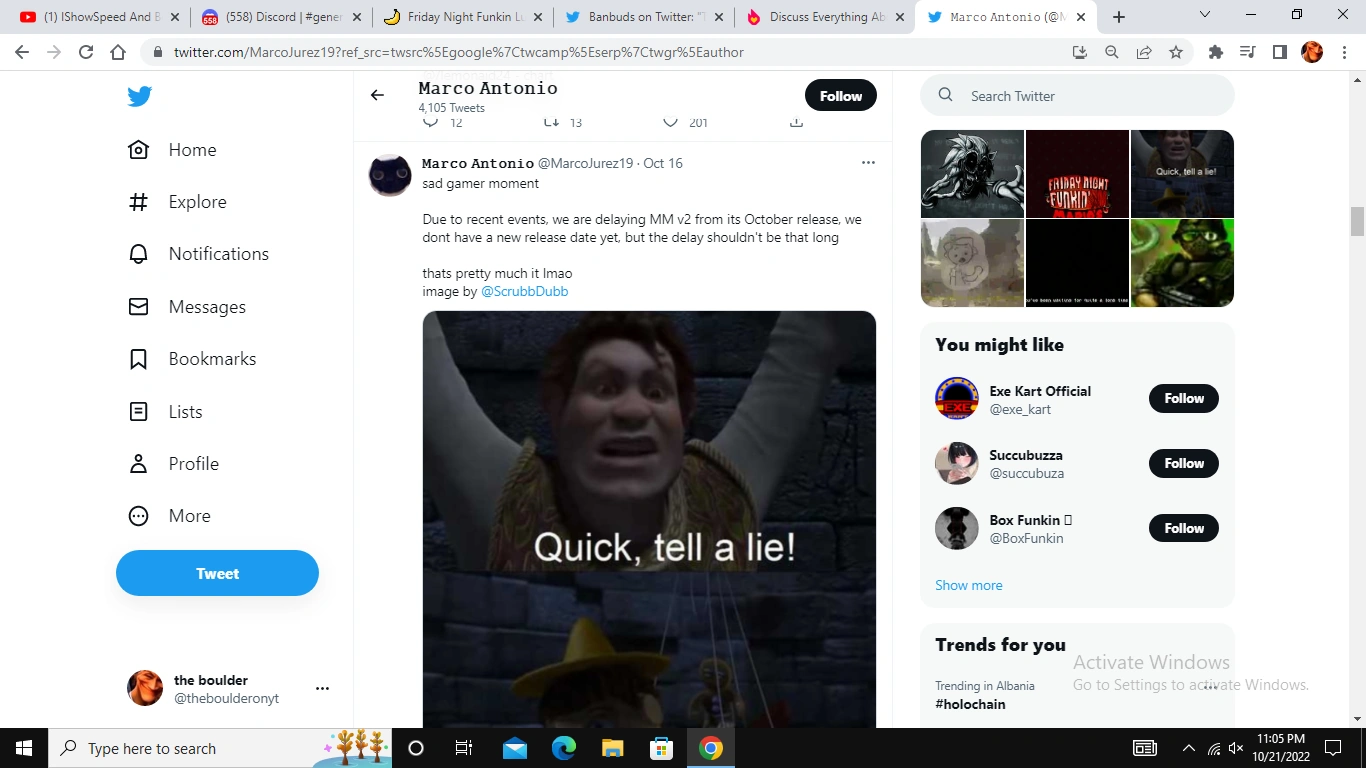Screen dimensions: 1366x768
Task: Click the taskbar search box
Action: coord(220,748)
